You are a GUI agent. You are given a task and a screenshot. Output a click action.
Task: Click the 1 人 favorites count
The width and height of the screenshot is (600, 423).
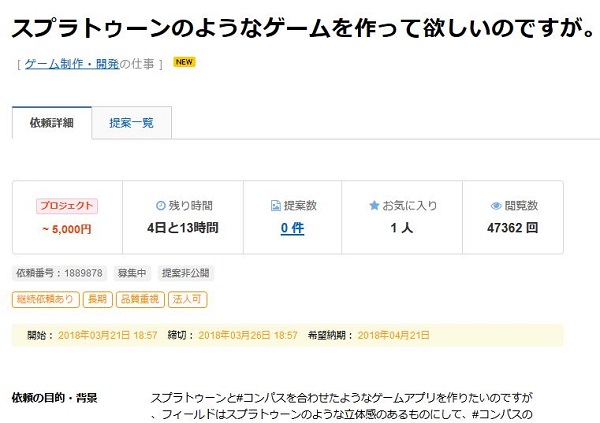coord(402,228)
